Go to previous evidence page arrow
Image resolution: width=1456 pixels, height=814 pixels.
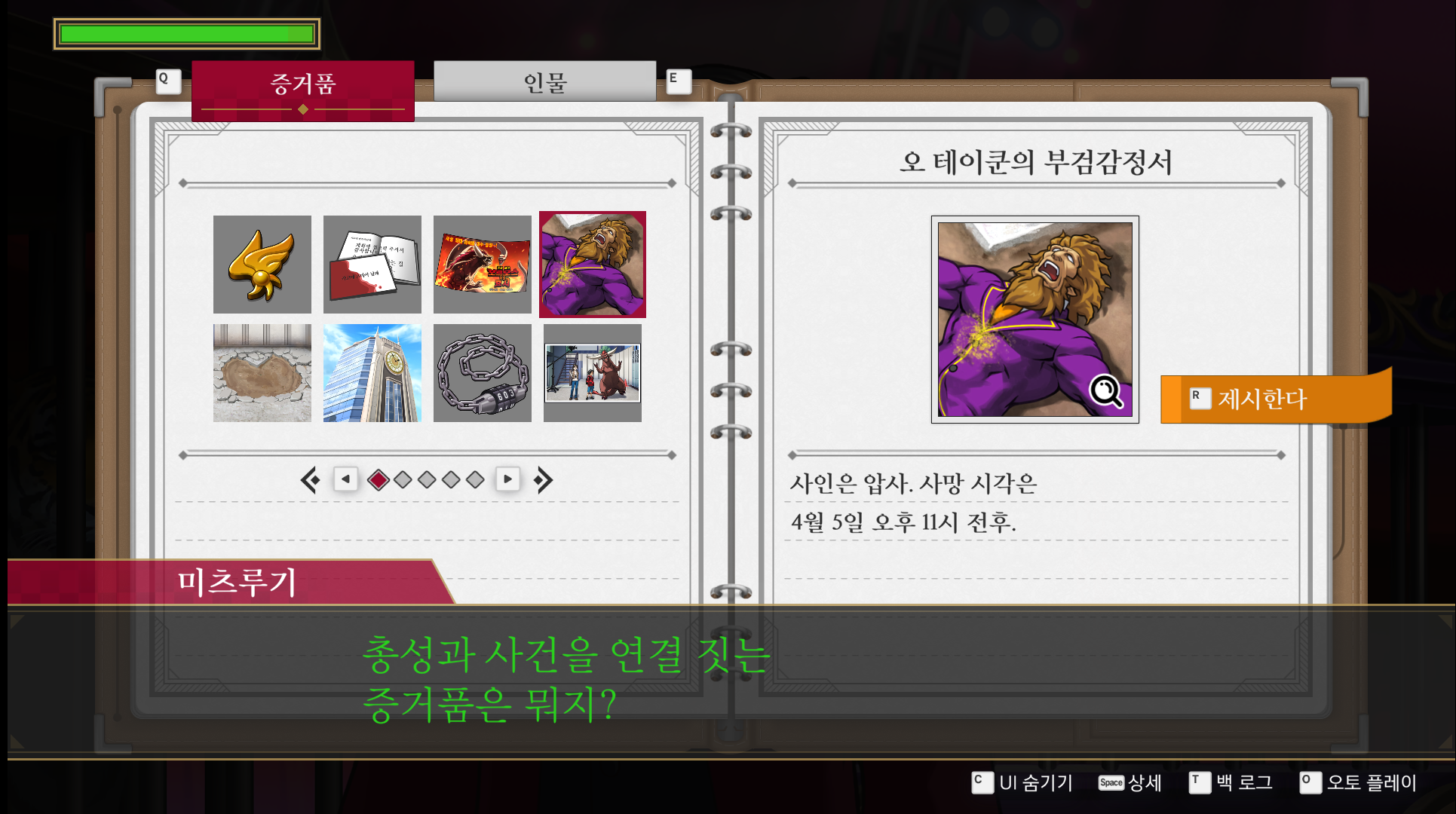point(345,479)
